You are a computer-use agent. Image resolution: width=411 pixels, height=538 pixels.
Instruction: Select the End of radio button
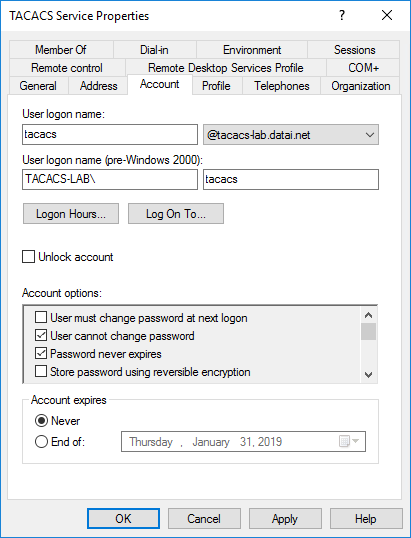tap(41, 441)
